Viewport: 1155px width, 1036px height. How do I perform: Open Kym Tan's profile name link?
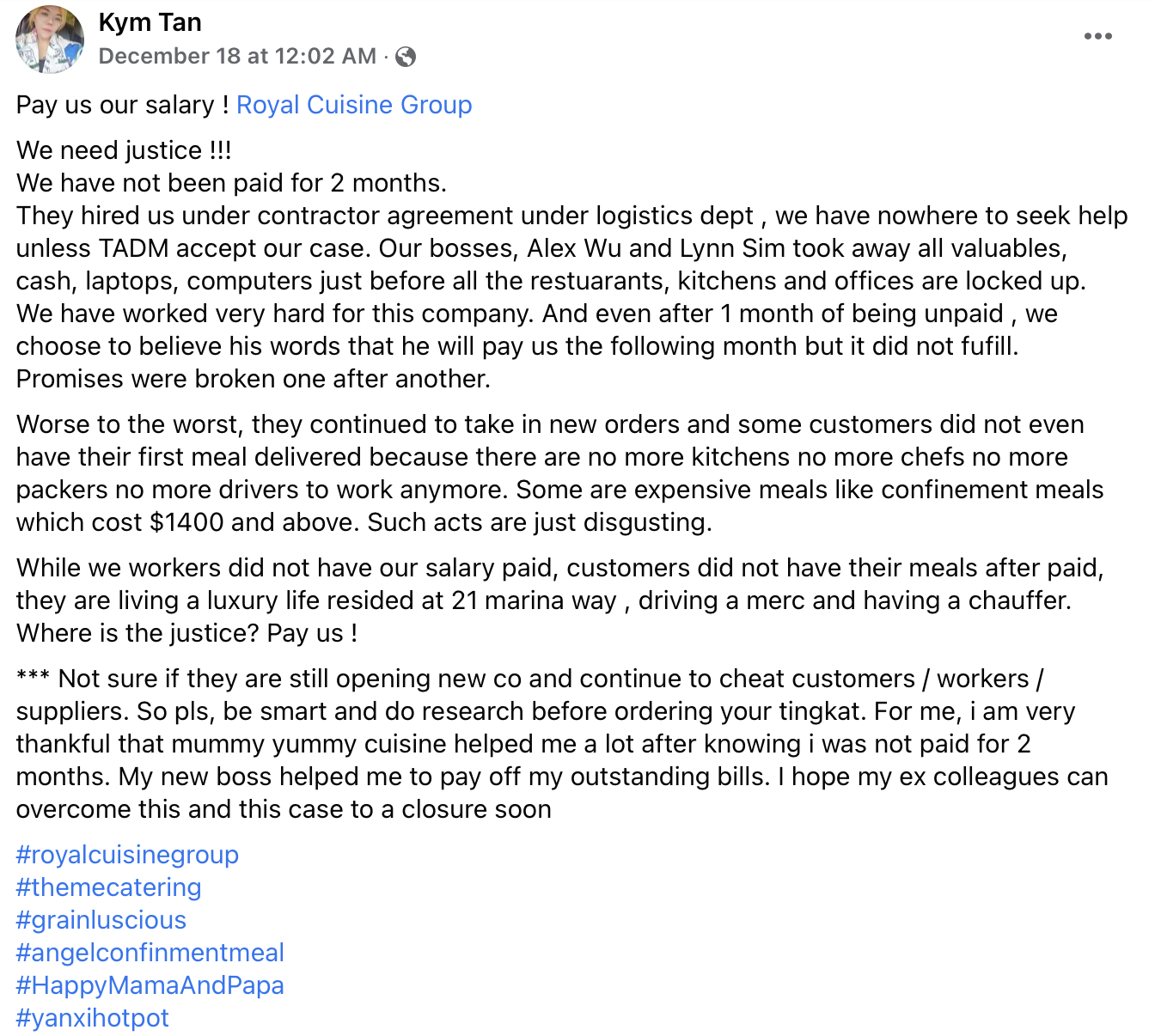click(150, 22)
